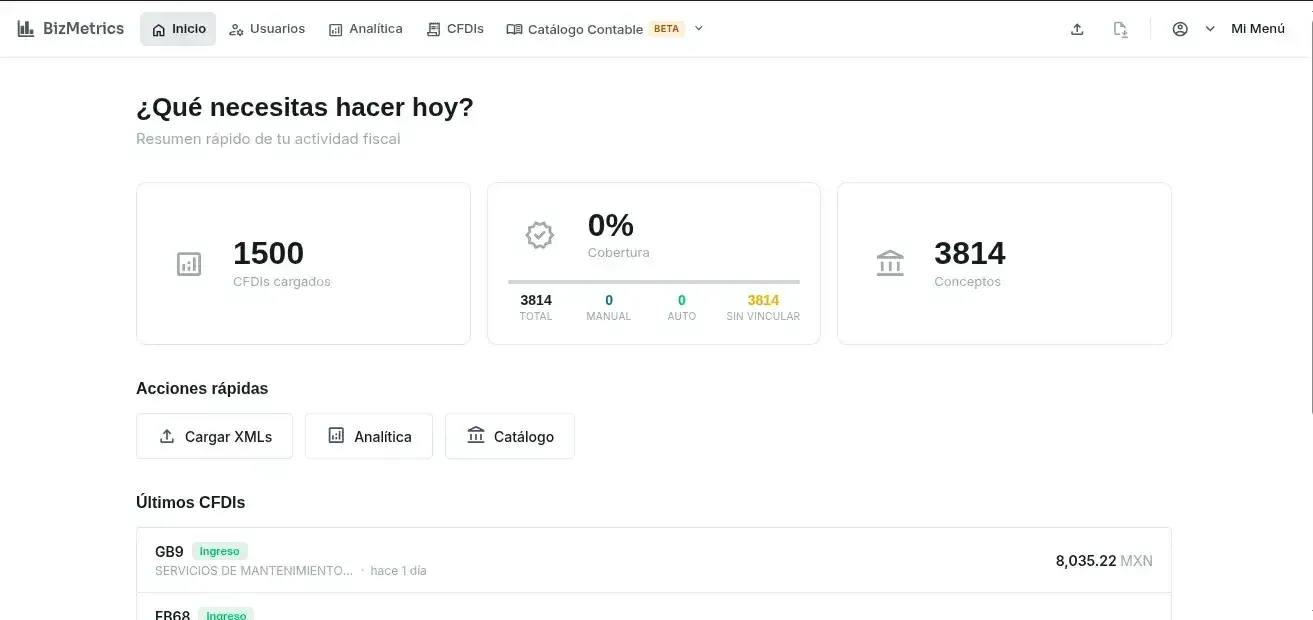Open the GB9 CFDI row
The width and height of the screenshot is (1313, 620).
[x=654, y=560]
